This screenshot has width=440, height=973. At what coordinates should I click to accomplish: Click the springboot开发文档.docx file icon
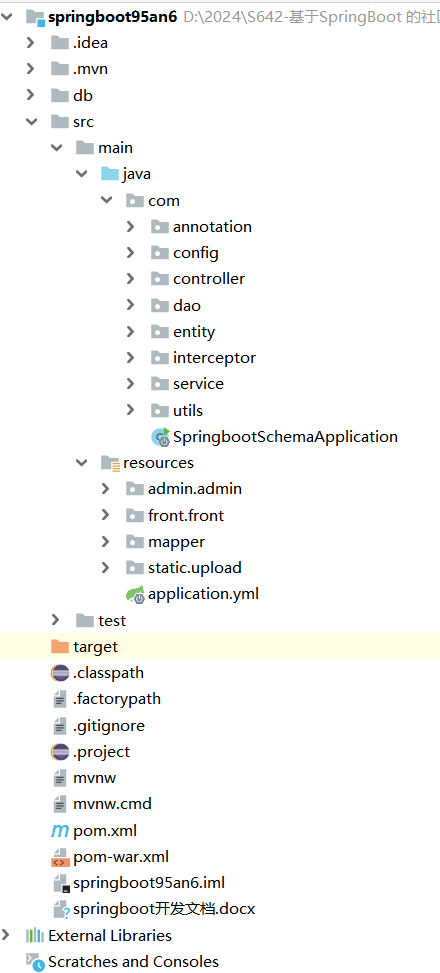pos(61,910)
